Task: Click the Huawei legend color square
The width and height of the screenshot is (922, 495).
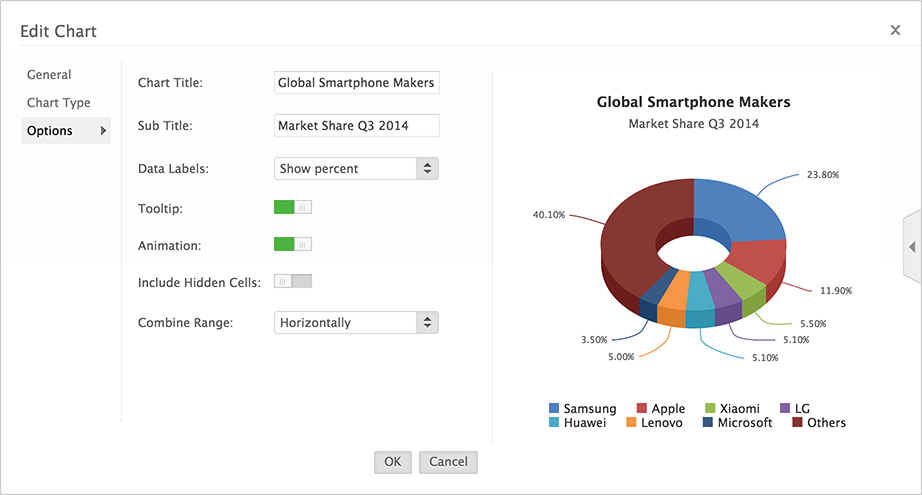Action: click(x=554, y=422)
